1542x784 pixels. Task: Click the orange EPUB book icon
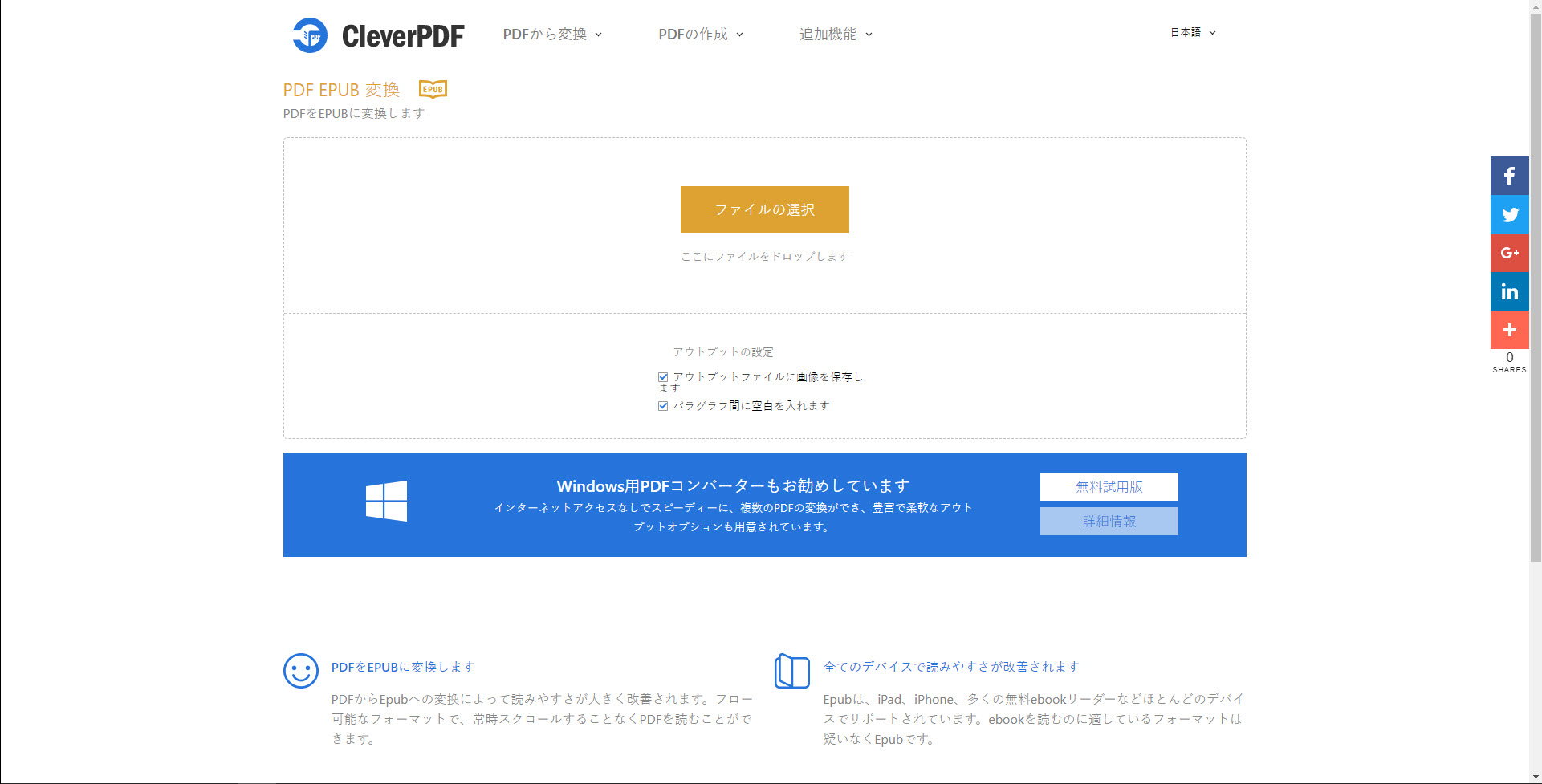433,89
